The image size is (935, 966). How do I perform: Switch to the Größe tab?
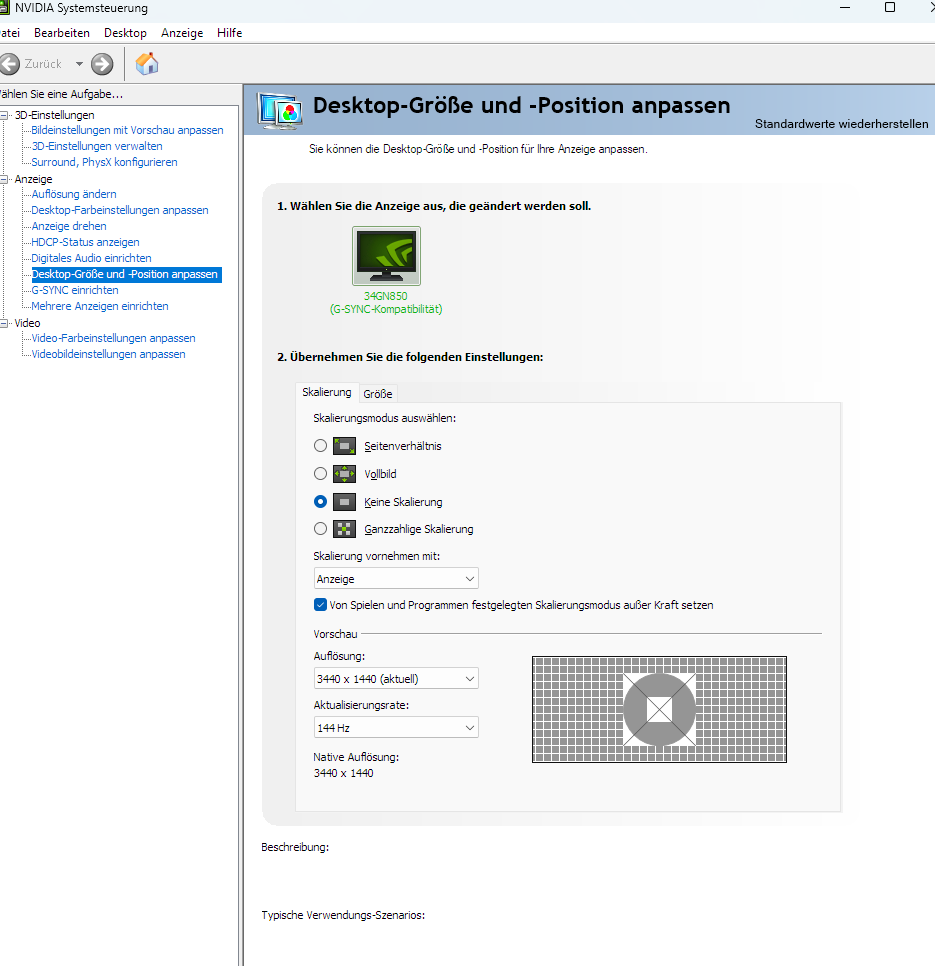pyautogui.click(x=378, y=393)
